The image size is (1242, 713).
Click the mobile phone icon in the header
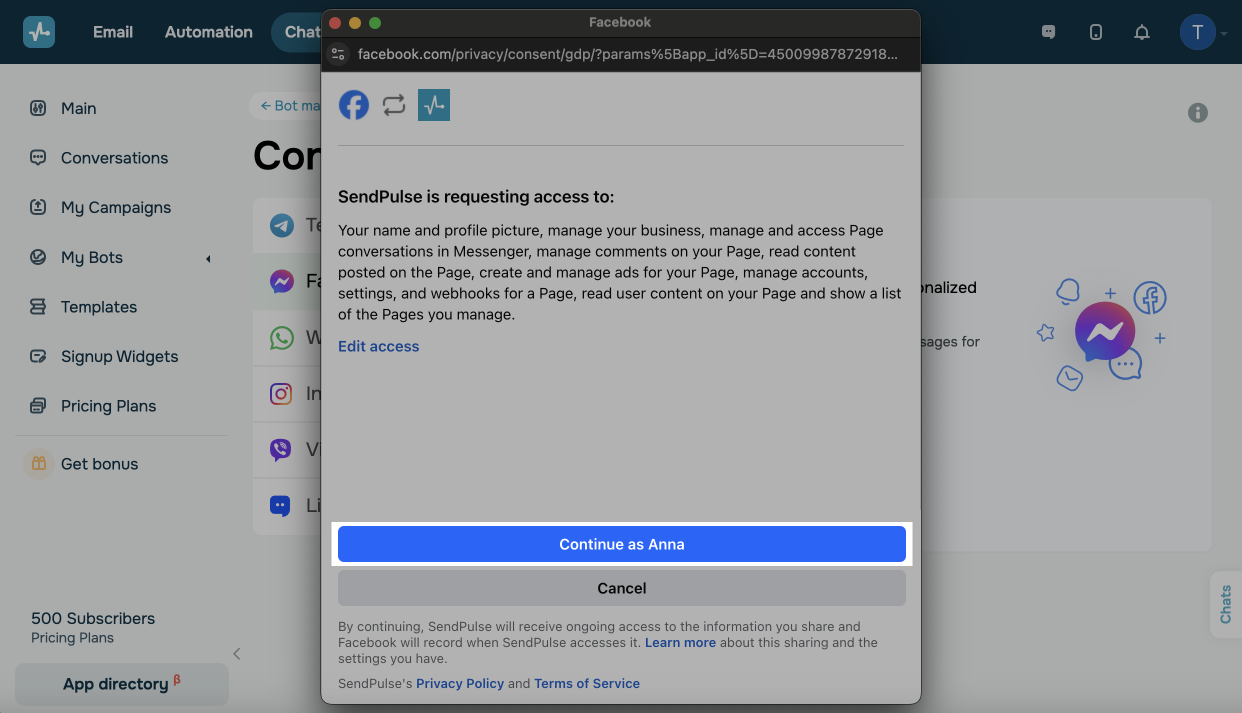click(x=1096, y=32)
